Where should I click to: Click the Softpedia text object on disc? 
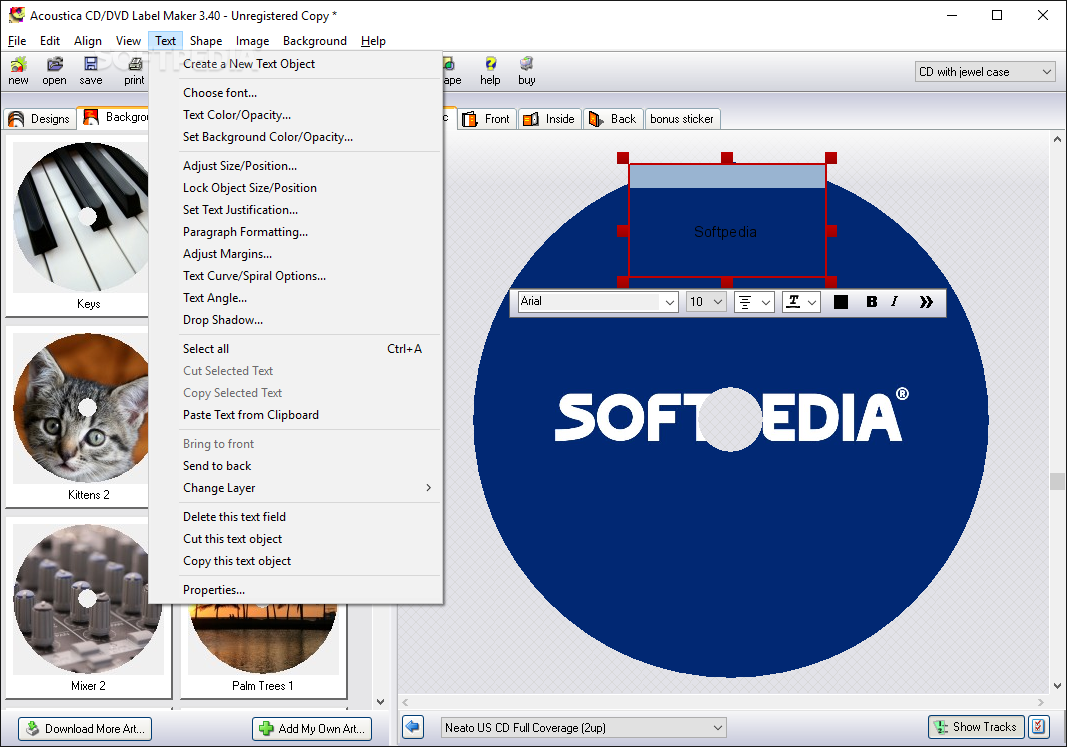pos(725,232)
